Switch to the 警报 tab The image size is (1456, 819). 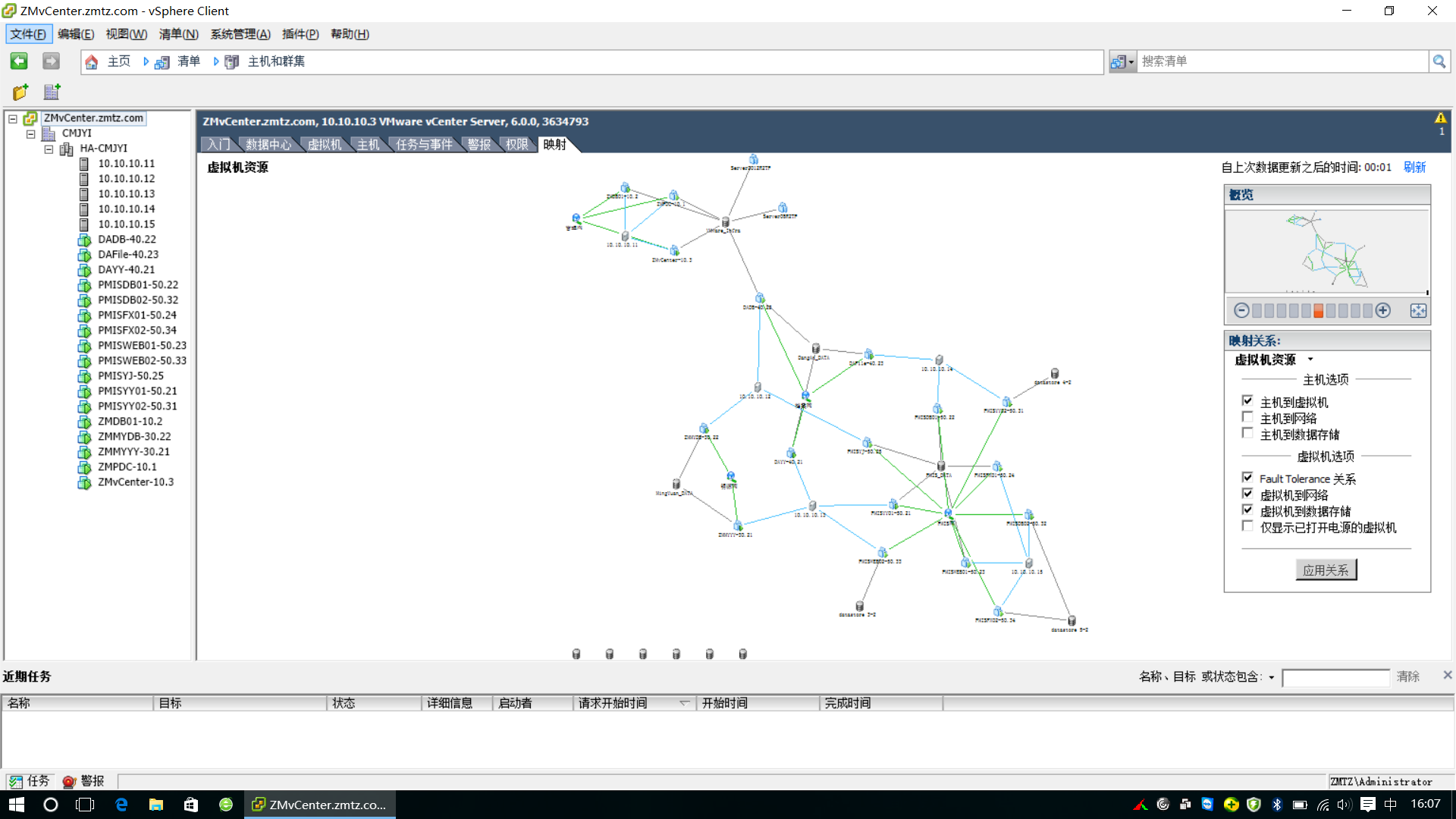479,144
